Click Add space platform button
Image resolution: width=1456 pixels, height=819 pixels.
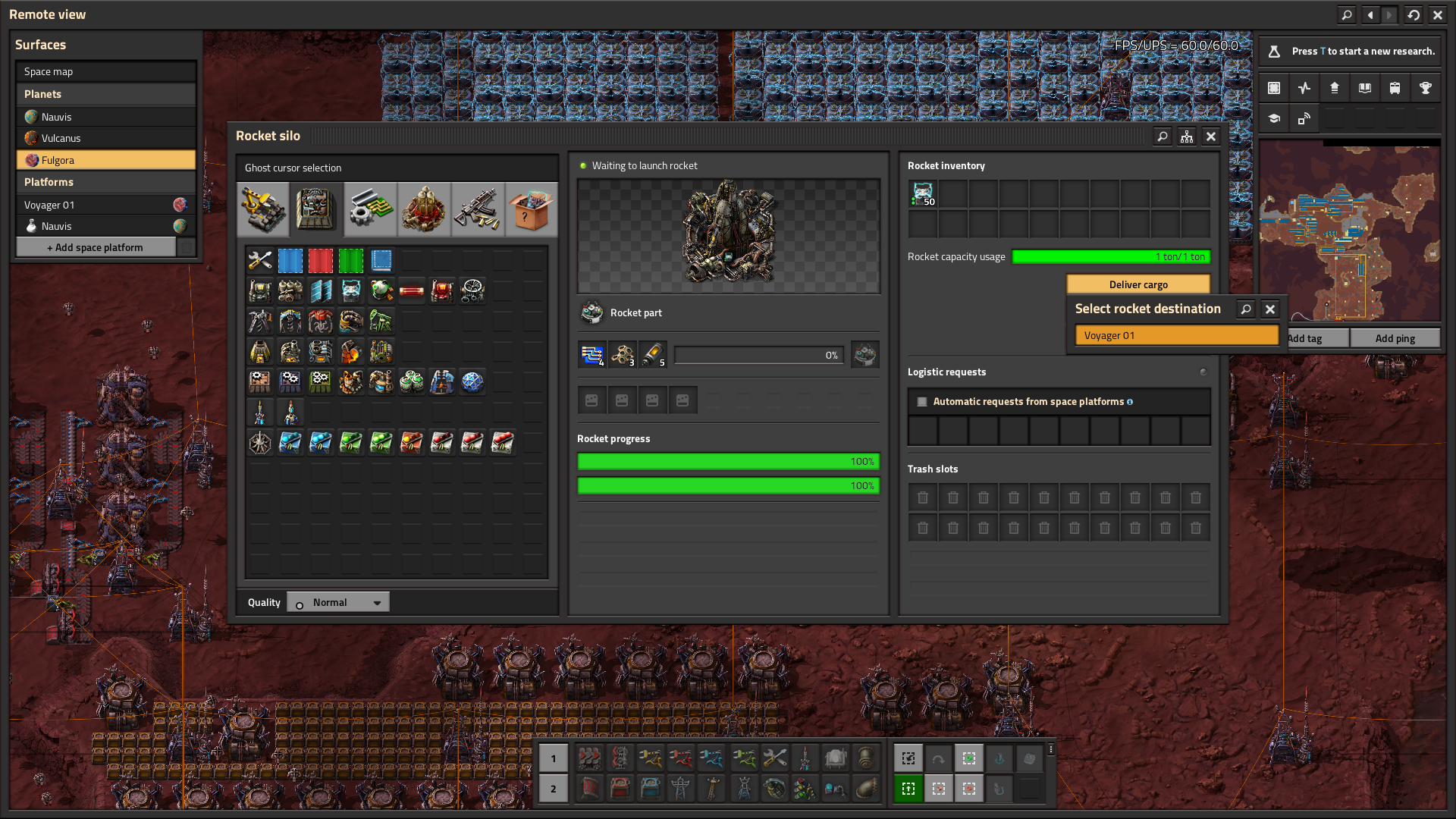click(96, 247)
